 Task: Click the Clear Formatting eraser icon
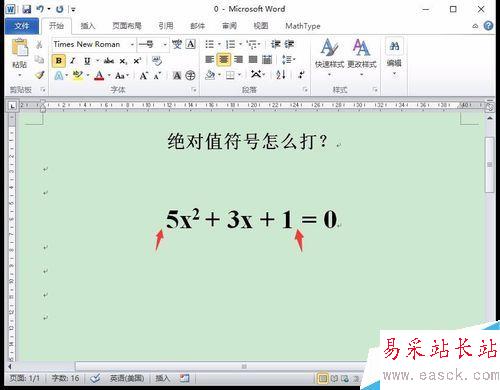pyautogui.click(x=157, y=61)
